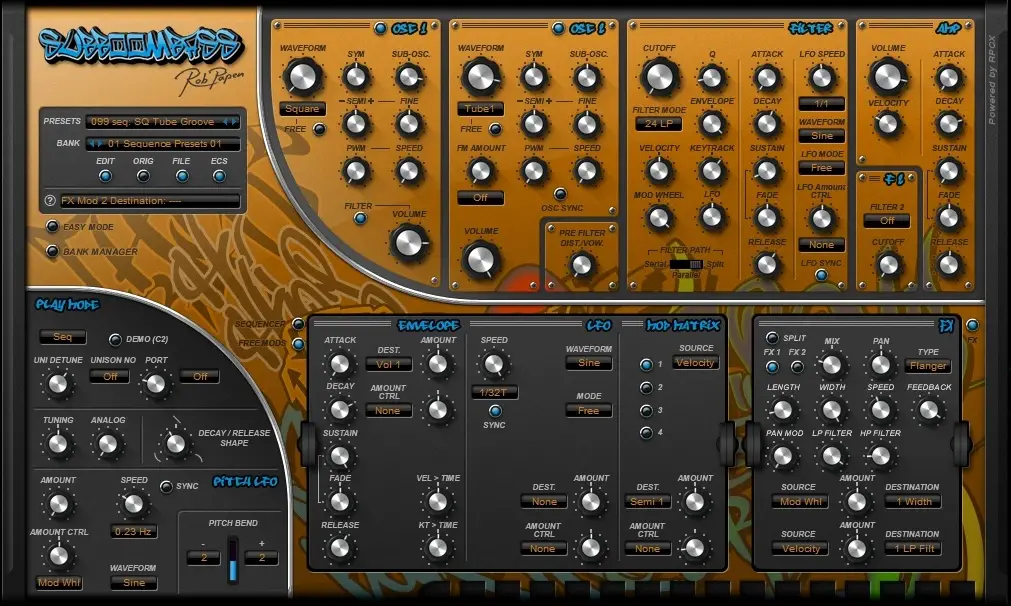Click the filter Keytrack knob
The image size is (1011, 606).
pos(712,171)
